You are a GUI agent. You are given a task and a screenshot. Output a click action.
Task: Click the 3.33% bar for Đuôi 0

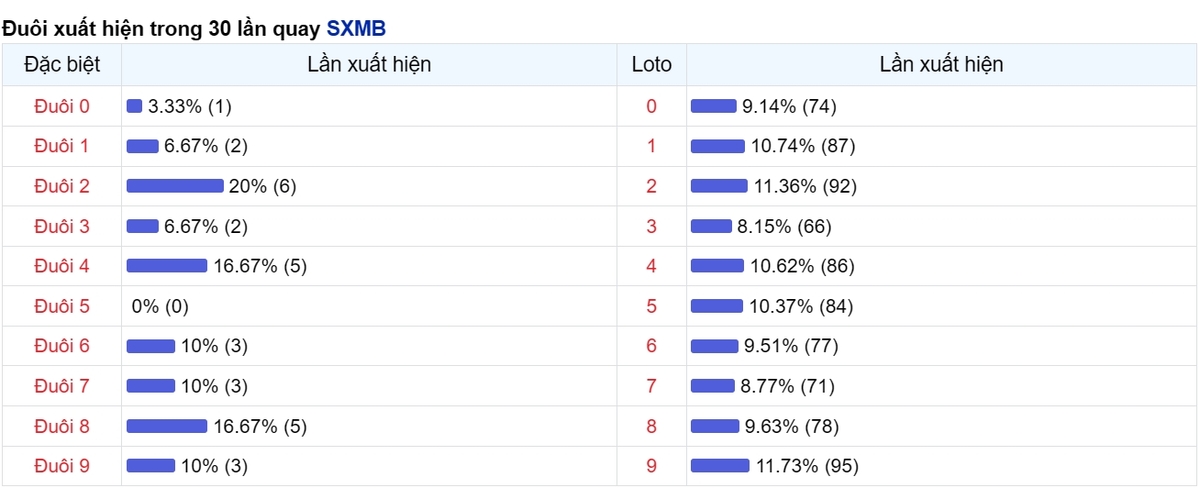click(135, 106)
